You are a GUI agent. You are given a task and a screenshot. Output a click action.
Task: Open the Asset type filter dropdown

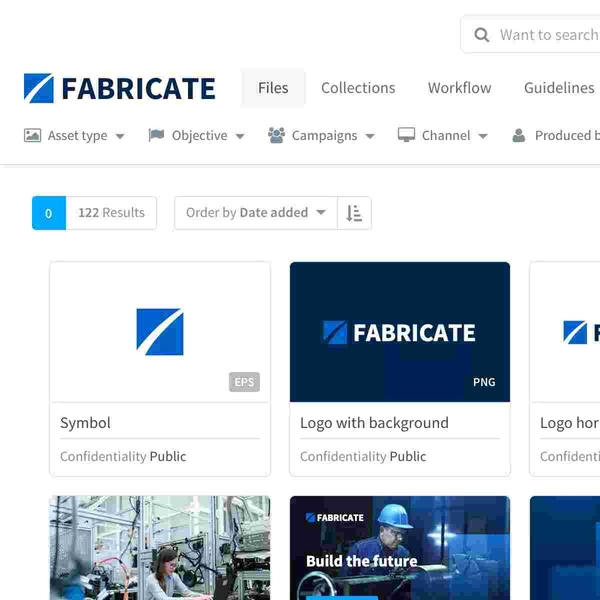pyautogui.click(x=74, y=135)
